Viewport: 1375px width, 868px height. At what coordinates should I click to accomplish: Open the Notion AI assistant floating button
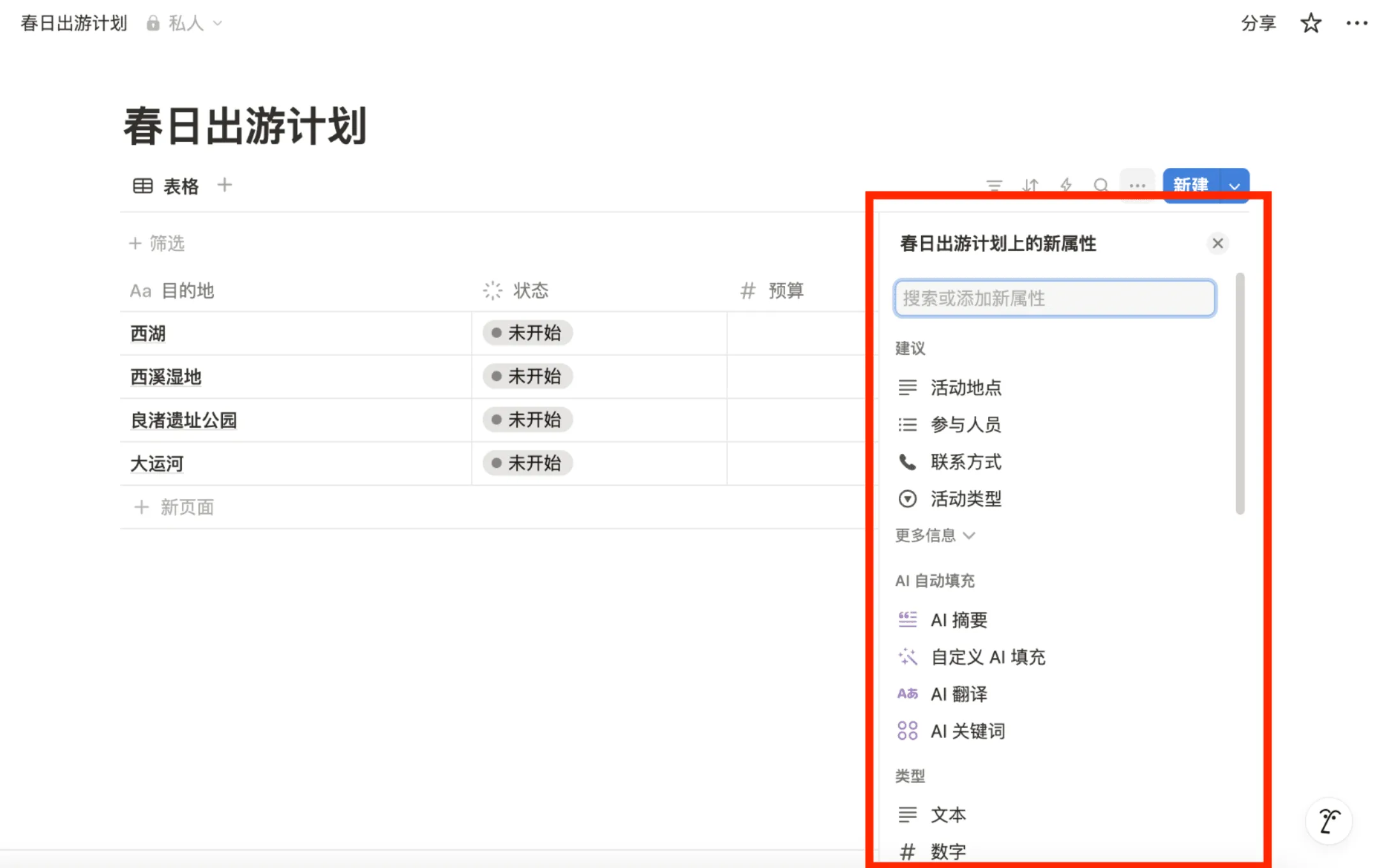click(1330, 821)
